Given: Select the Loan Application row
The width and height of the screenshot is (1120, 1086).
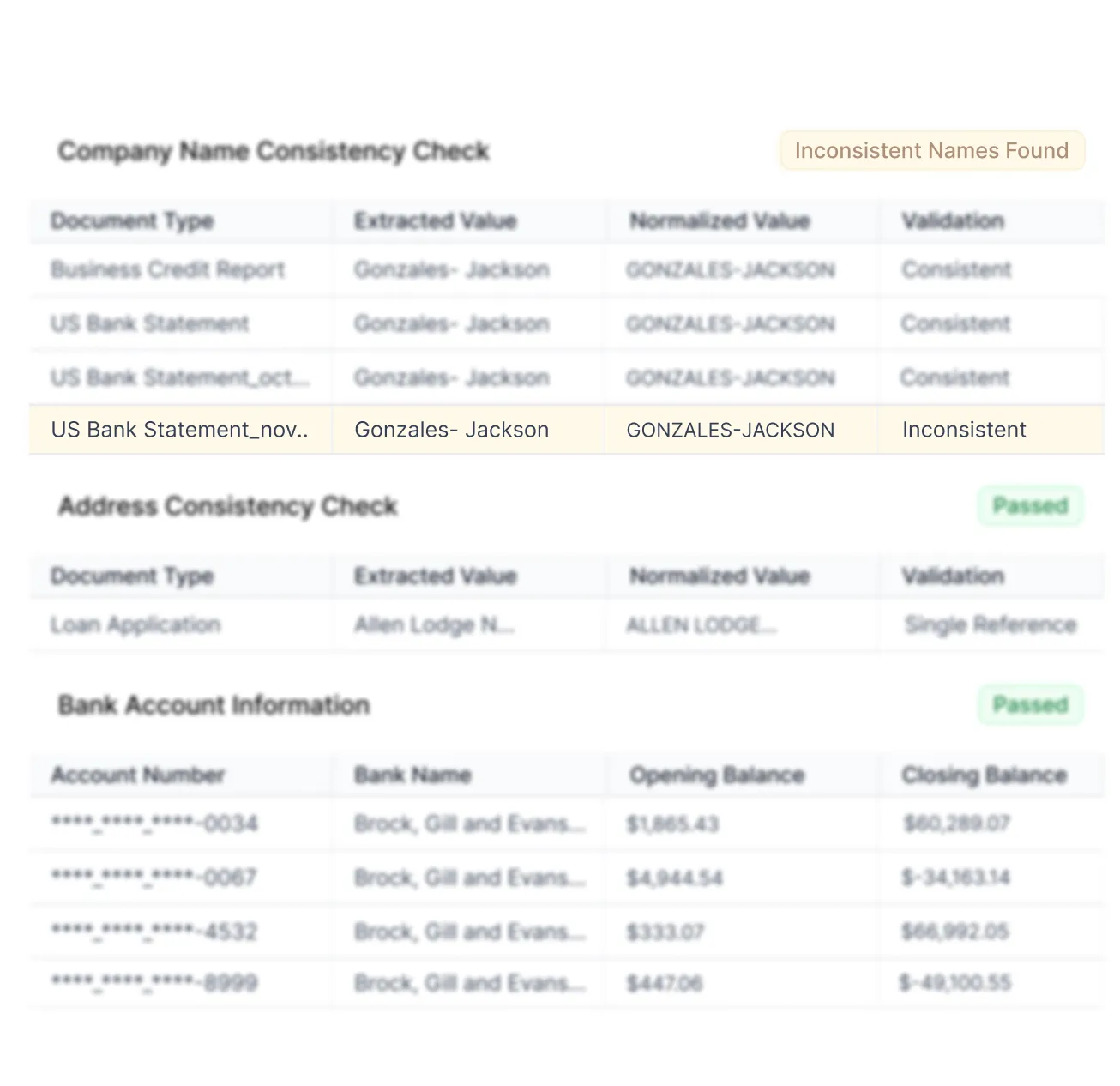Looking at the screenshot, I should coord(135,624).
